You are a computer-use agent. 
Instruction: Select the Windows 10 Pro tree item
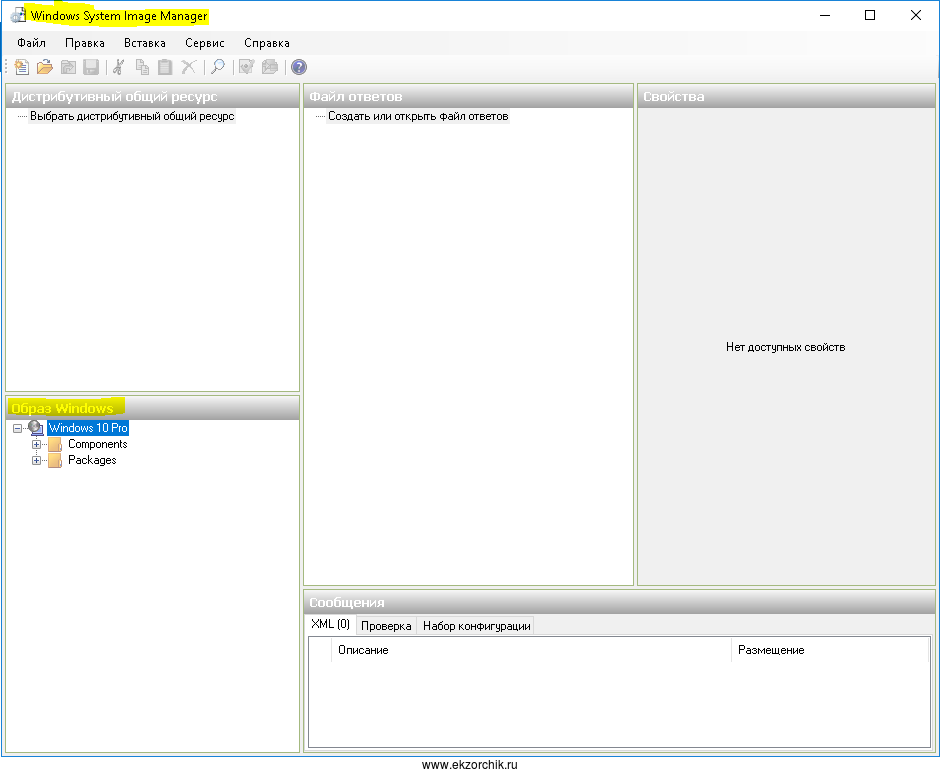(88, 428)
